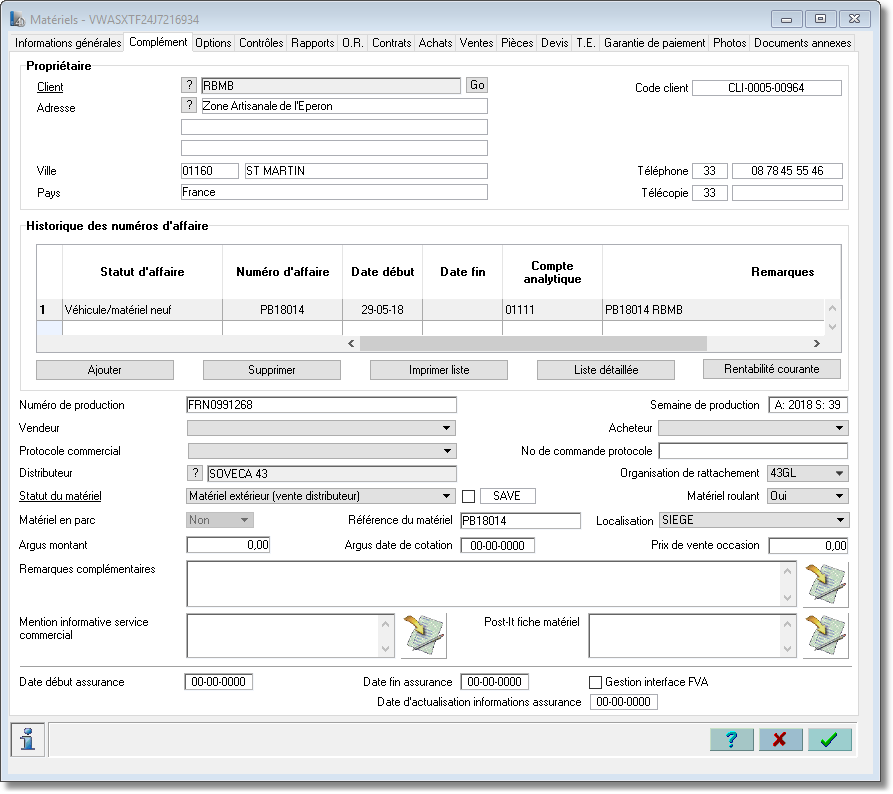Click the Supprimer button
893x794 pixels.
click(x=272, y=370)
